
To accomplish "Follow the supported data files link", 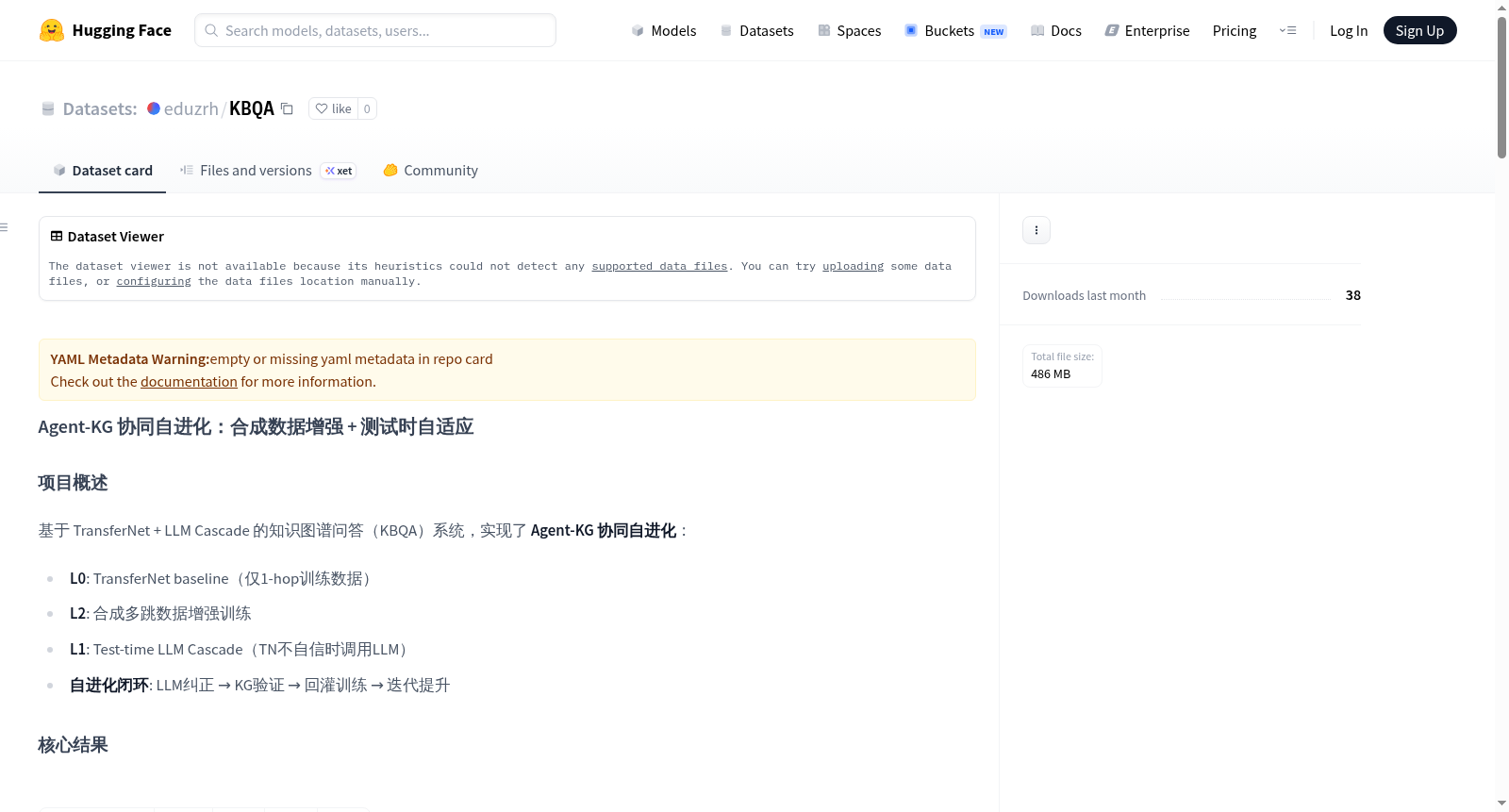I will coord(659,266).
